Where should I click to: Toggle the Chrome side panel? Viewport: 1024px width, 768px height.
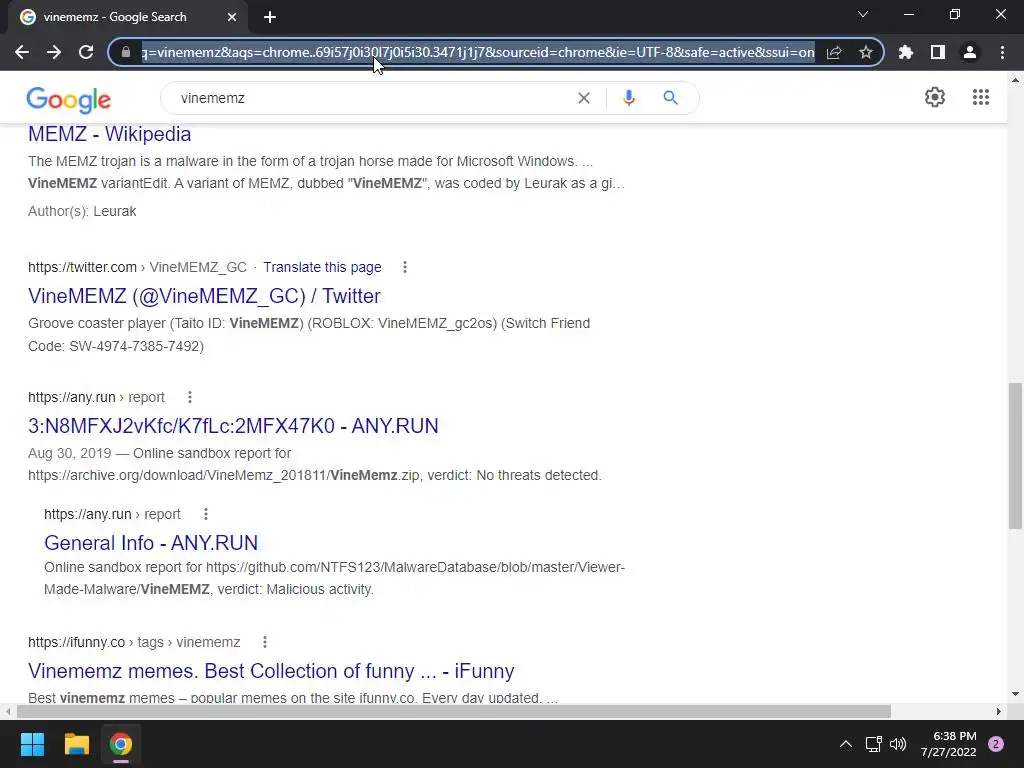point(938,52)
